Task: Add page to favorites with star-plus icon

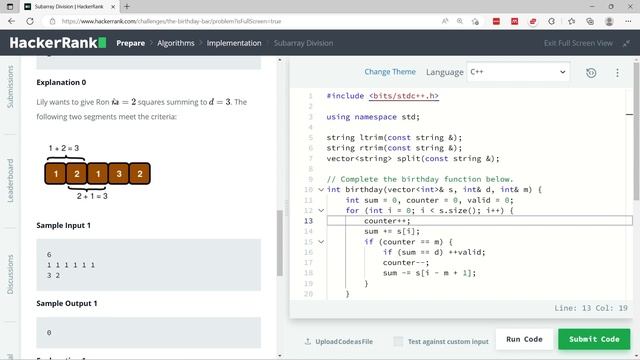Action: pyautogui.click(x=475, y=21)
